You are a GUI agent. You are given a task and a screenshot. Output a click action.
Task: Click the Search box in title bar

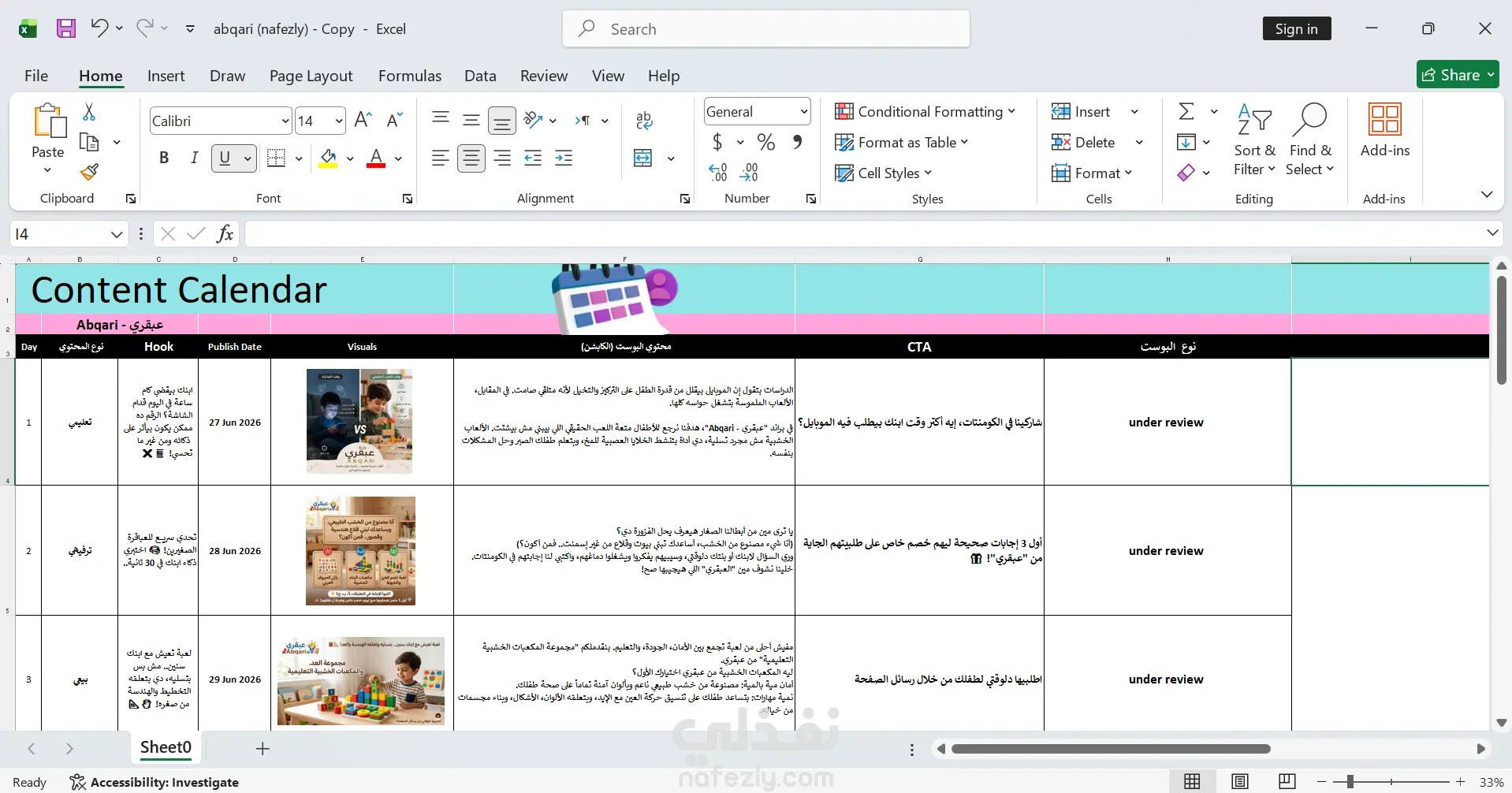(x=765, y=28)
